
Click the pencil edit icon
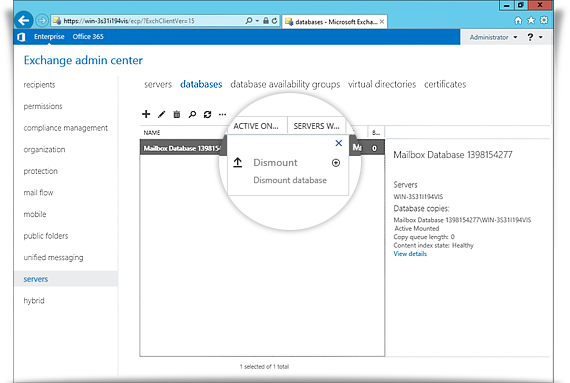[161, 114]
